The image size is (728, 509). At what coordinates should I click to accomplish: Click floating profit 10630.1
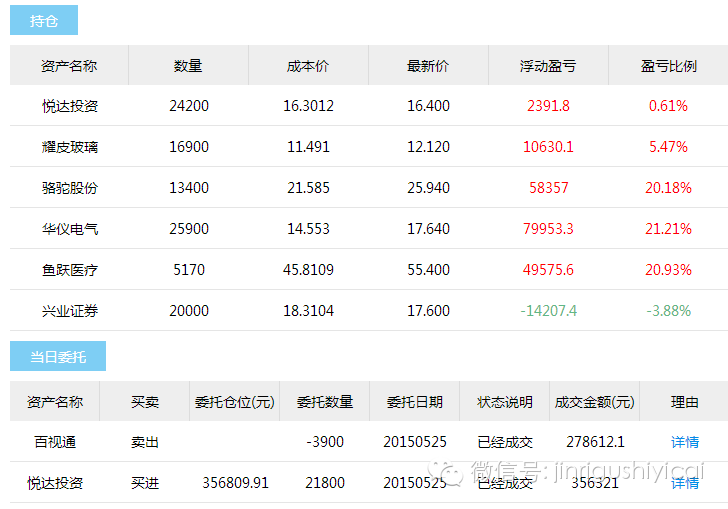[x=548, y=147]
